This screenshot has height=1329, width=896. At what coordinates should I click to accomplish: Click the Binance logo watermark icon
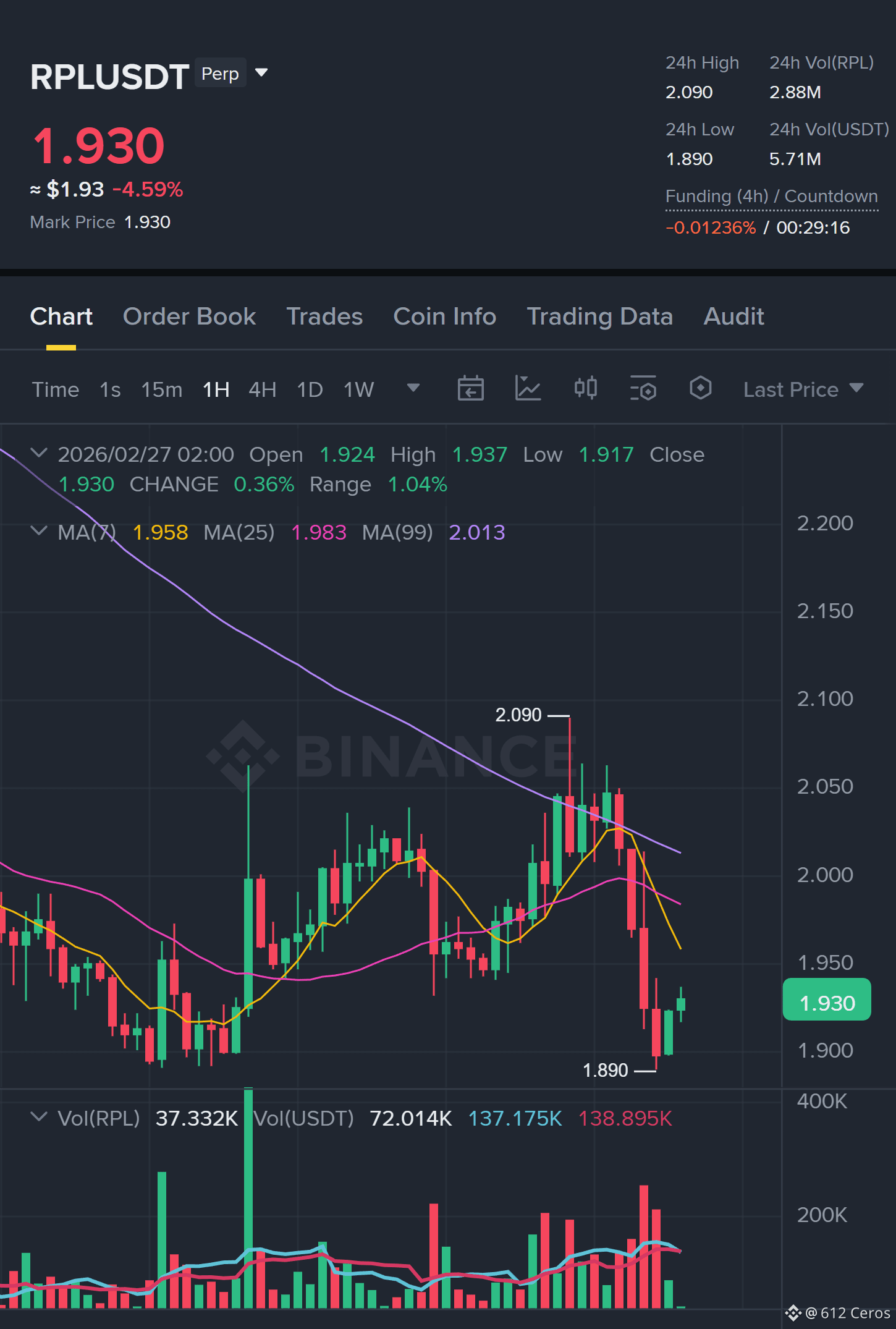pyautogui.click(x=243, y=756)
